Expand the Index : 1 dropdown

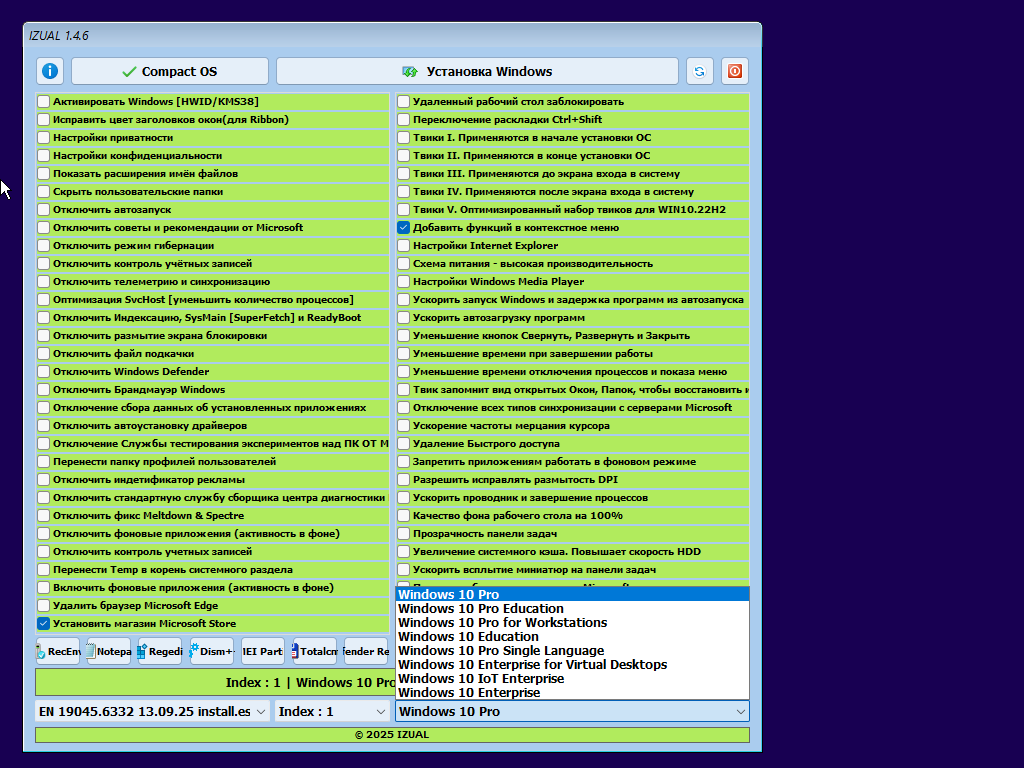coord(332,711)
